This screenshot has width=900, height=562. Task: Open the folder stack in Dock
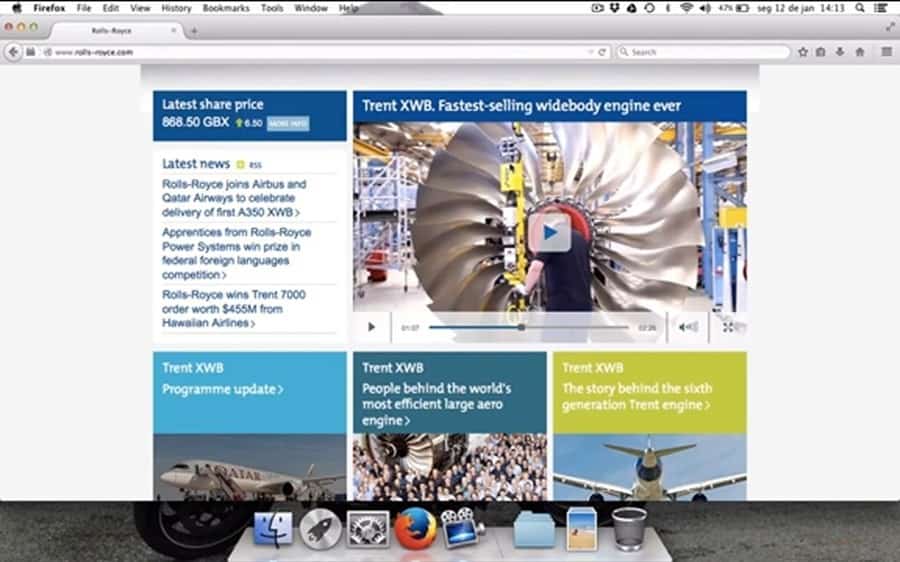click(534, 530)
